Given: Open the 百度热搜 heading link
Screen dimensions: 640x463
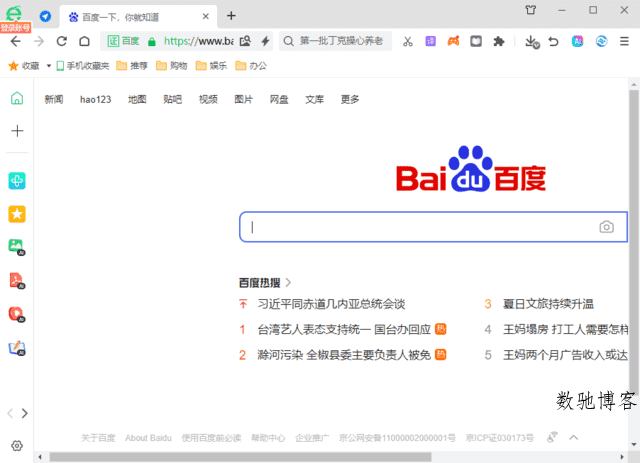Looking at the screenshot, I should pos(264,283).
